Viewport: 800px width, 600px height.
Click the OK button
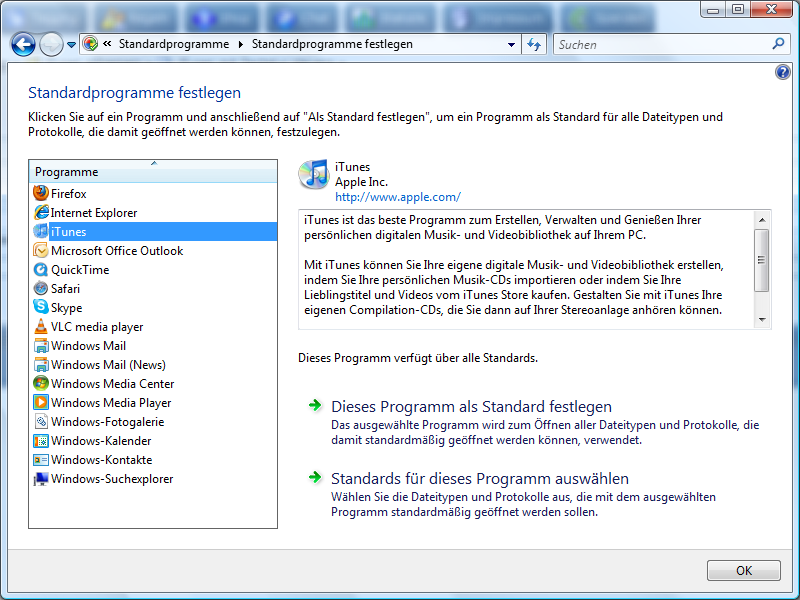pyautogui.click(x=743, y=570)
